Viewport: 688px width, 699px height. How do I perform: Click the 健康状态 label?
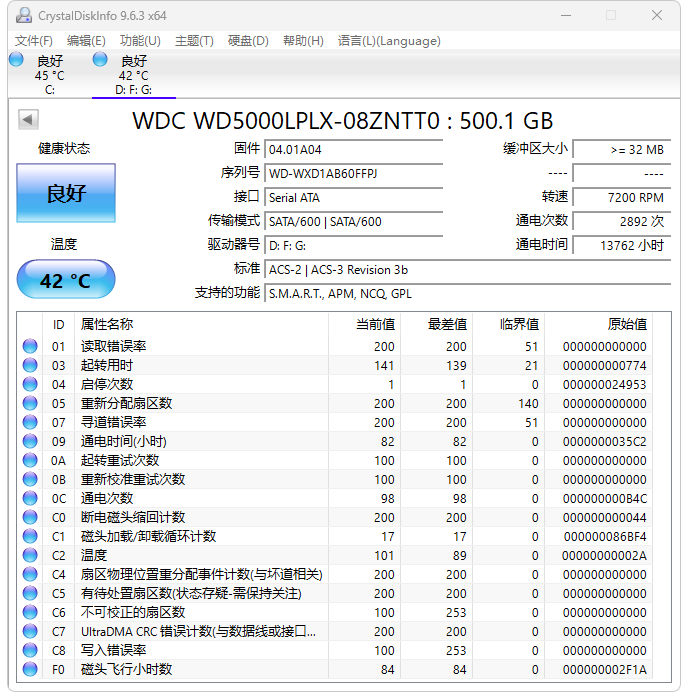64,148
